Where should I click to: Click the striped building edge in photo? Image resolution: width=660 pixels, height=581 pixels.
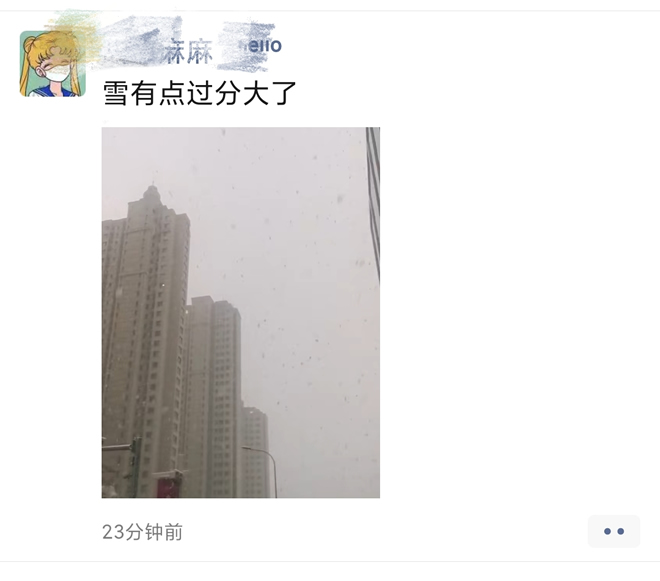pyautogui.click(x=374, y=202)
